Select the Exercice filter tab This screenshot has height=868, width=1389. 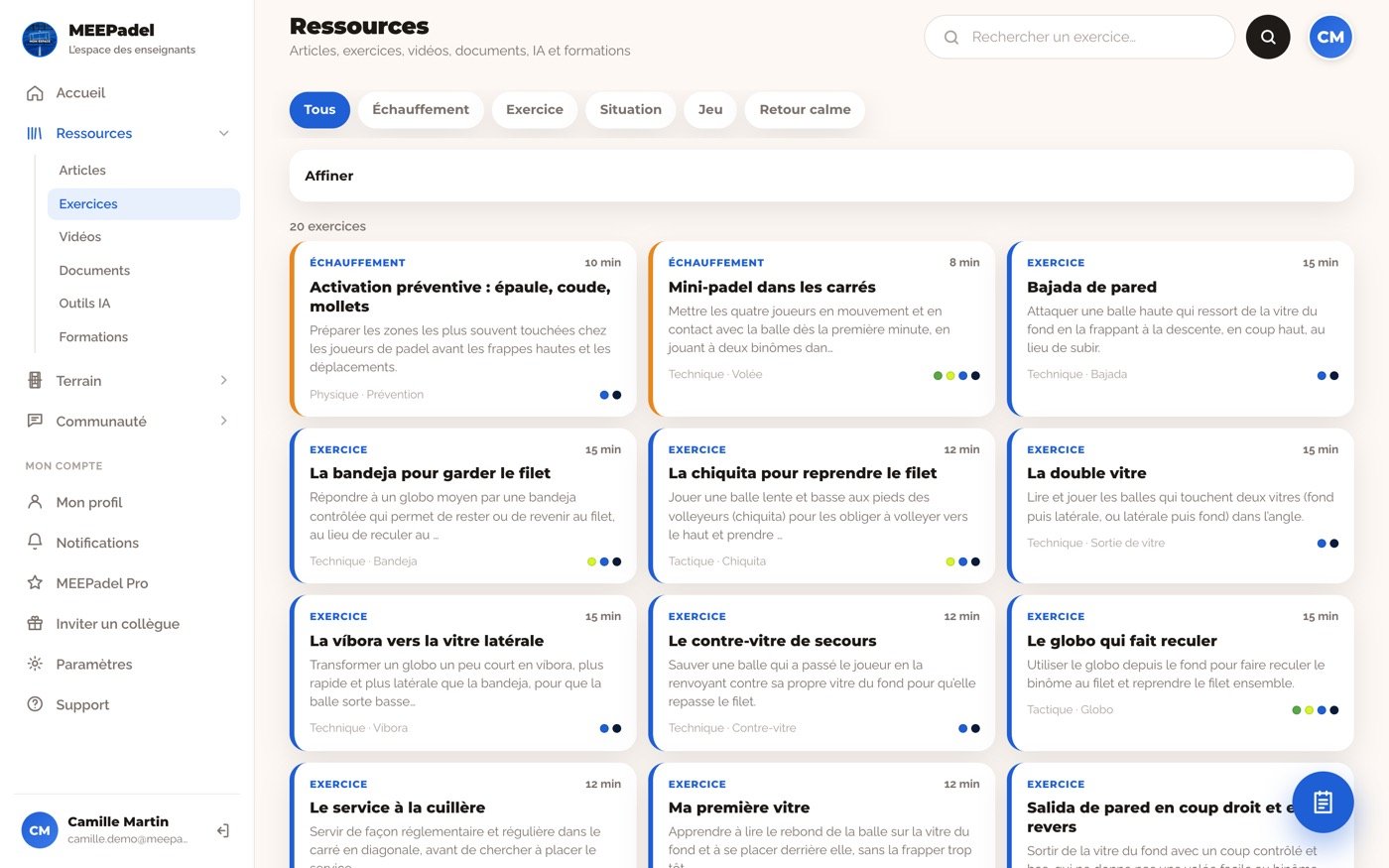[x=535, y=110]
